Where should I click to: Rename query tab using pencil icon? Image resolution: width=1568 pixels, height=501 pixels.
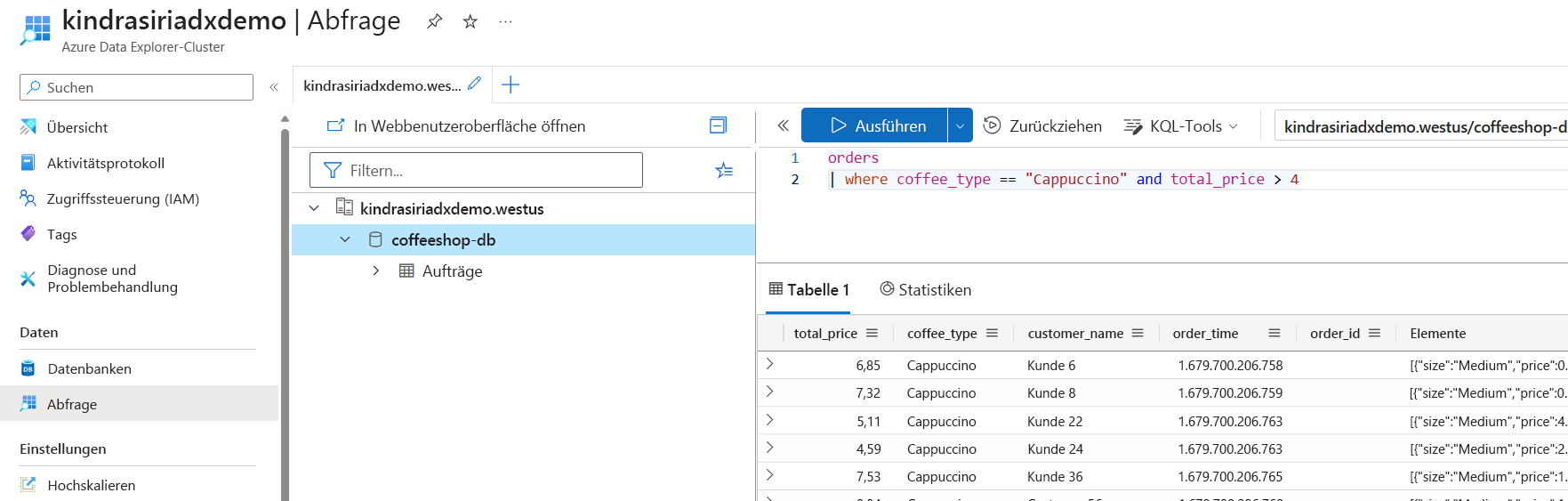[475, 84]
